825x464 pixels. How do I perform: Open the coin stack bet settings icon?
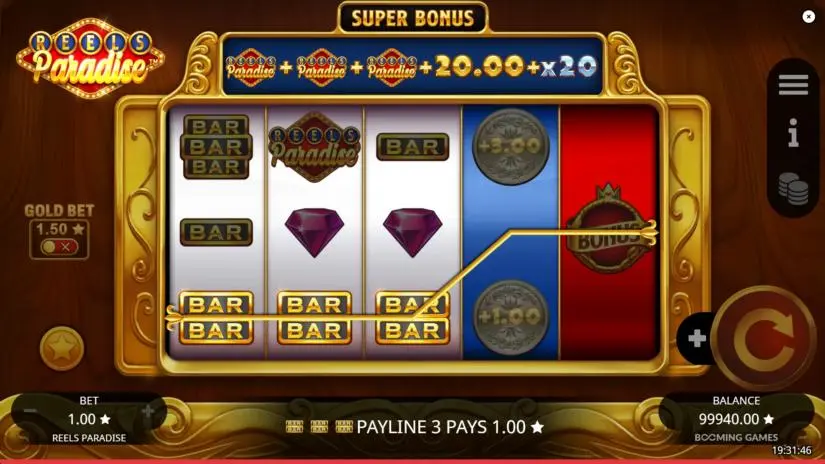point(793,188)
